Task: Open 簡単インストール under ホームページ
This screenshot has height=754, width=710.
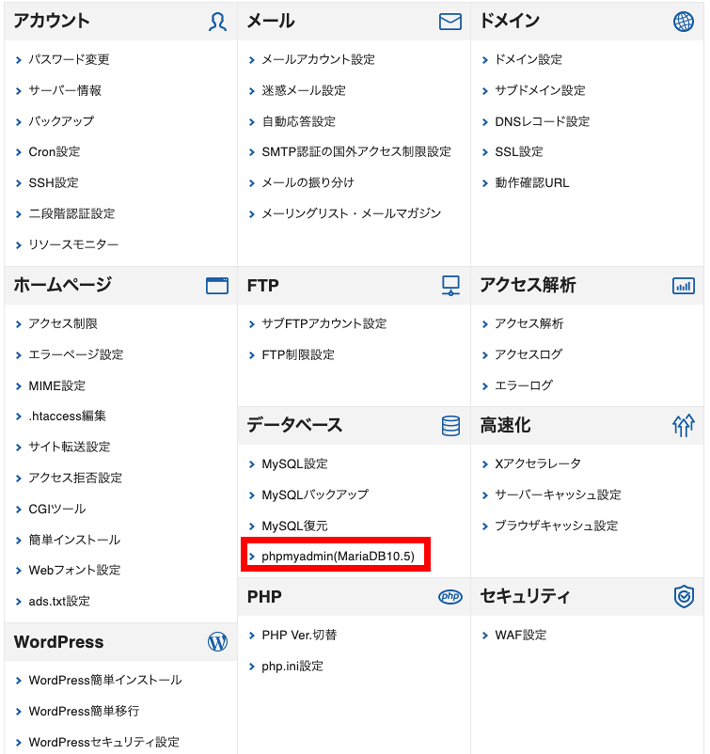Action: pos(75,540)
